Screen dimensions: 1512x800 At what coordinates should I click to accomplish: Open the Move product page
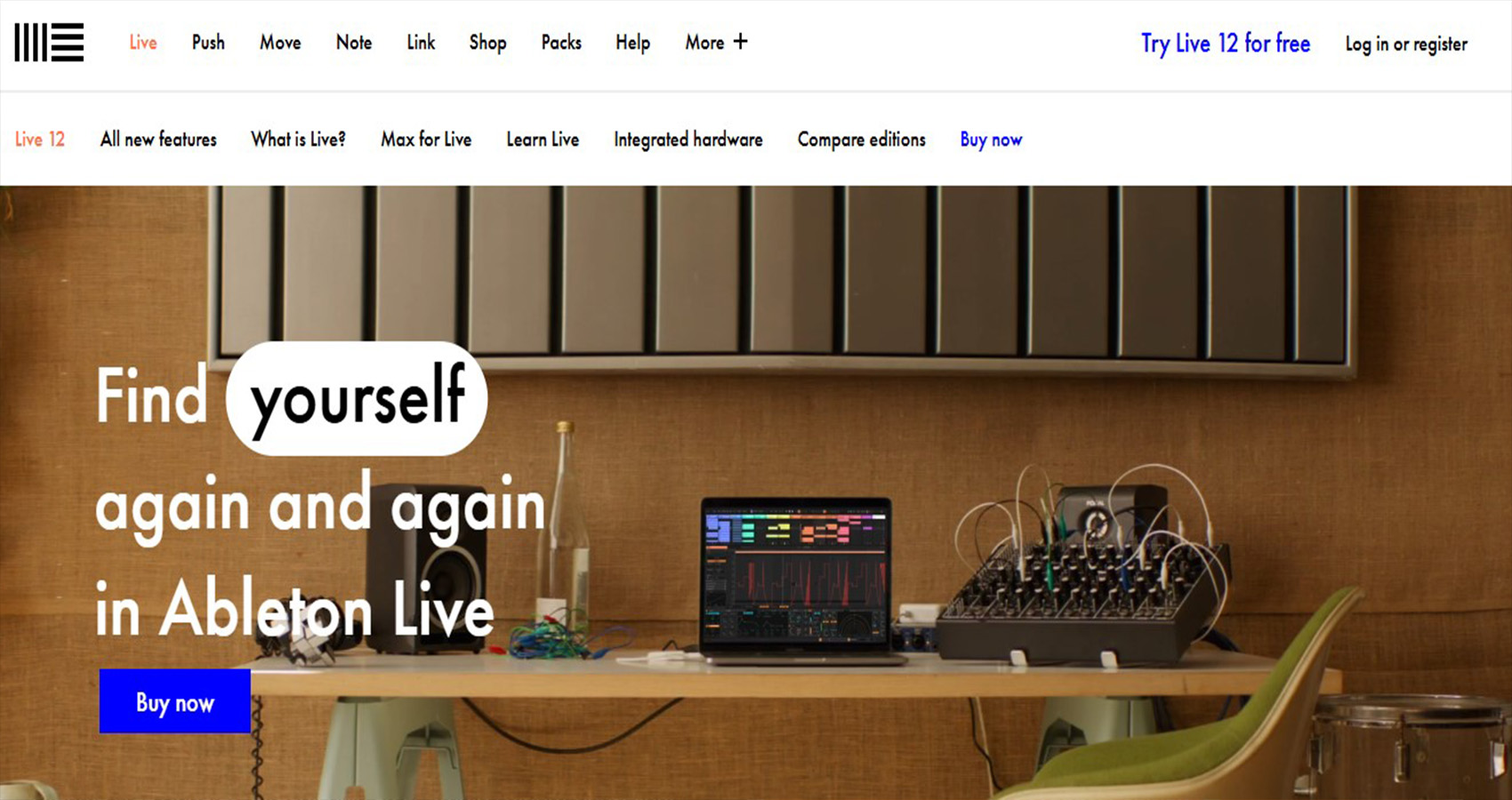coord(280,43)
